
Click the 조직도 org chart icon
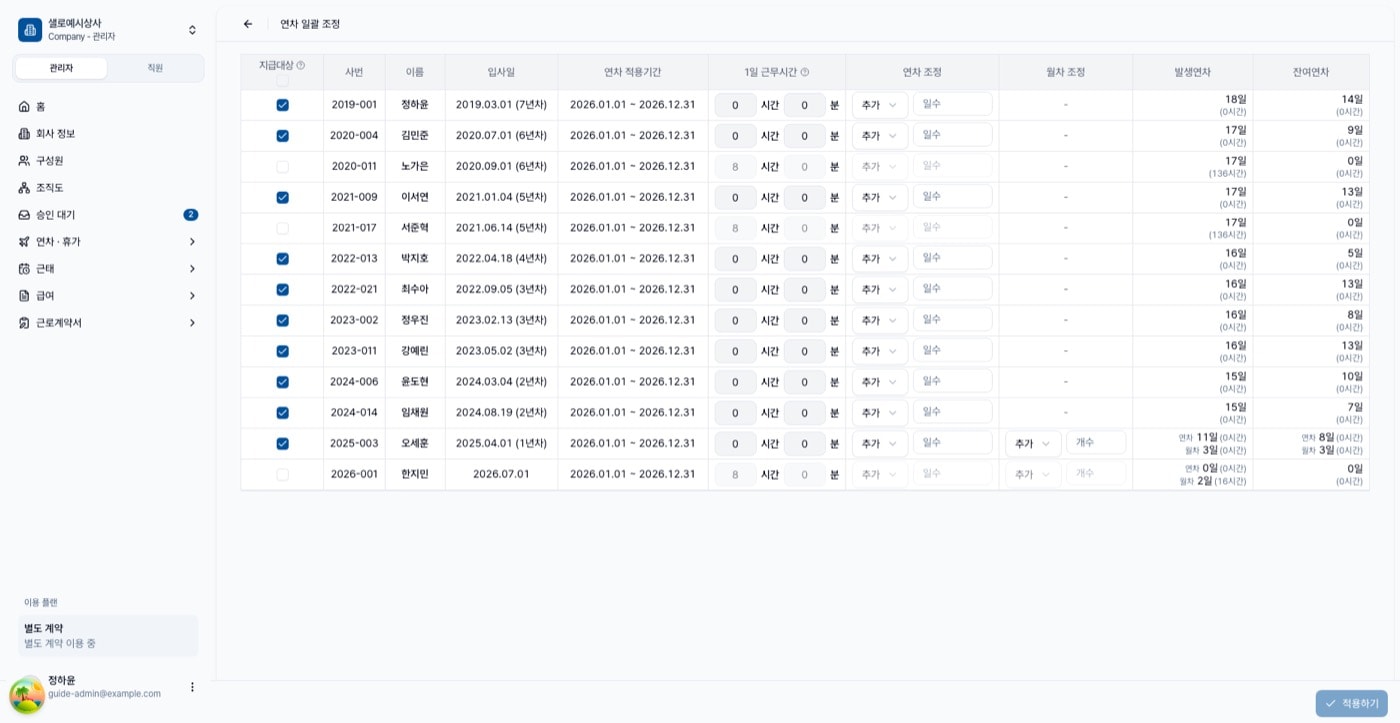(x=25, y=187)
